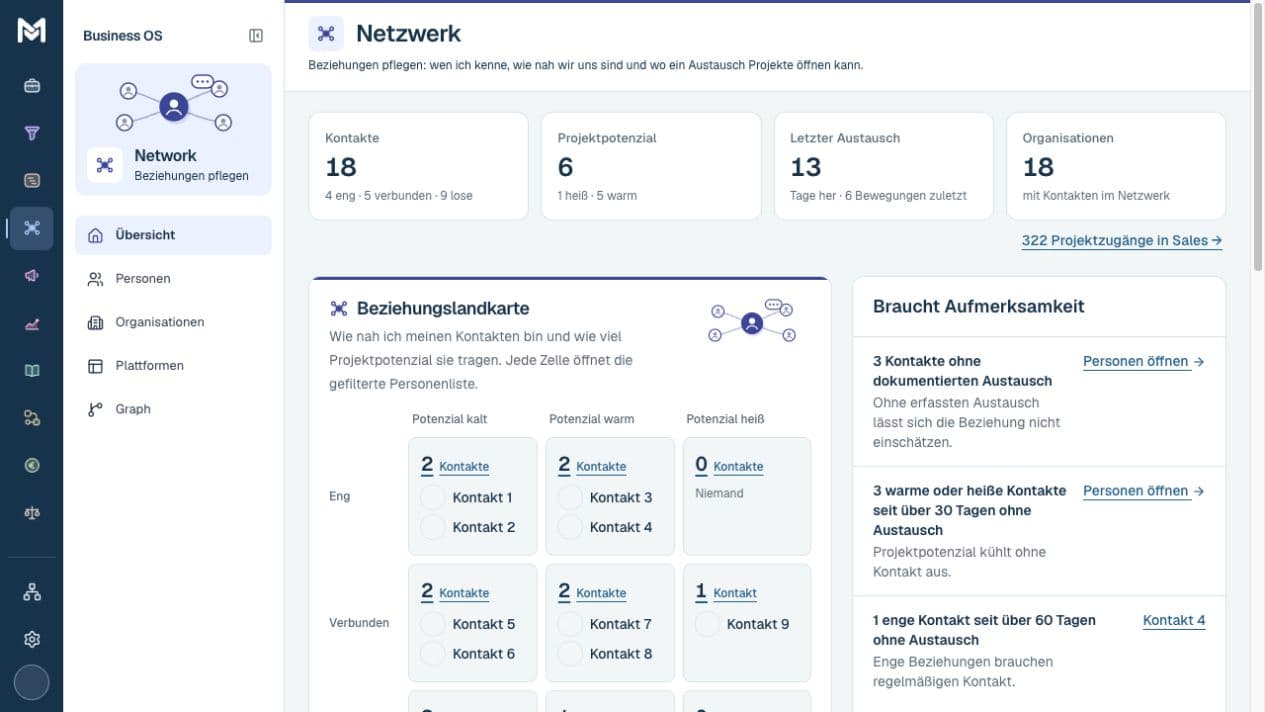
Task: Go to the Übersicht section
Action: pyautogui.click(x=173, y=235)
